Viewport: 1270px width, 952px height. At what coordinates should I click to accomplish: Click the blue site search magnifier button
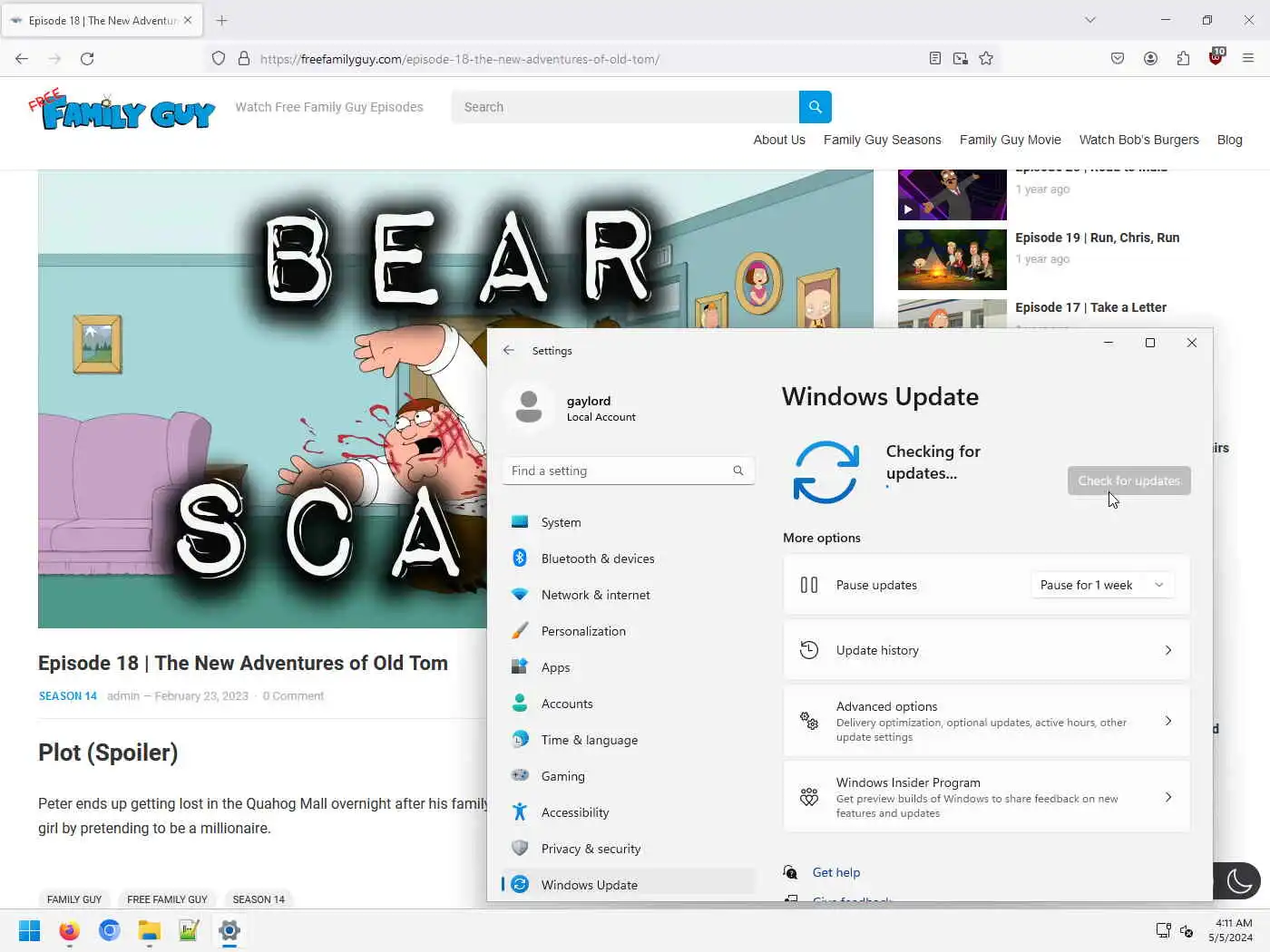(816, 107)
